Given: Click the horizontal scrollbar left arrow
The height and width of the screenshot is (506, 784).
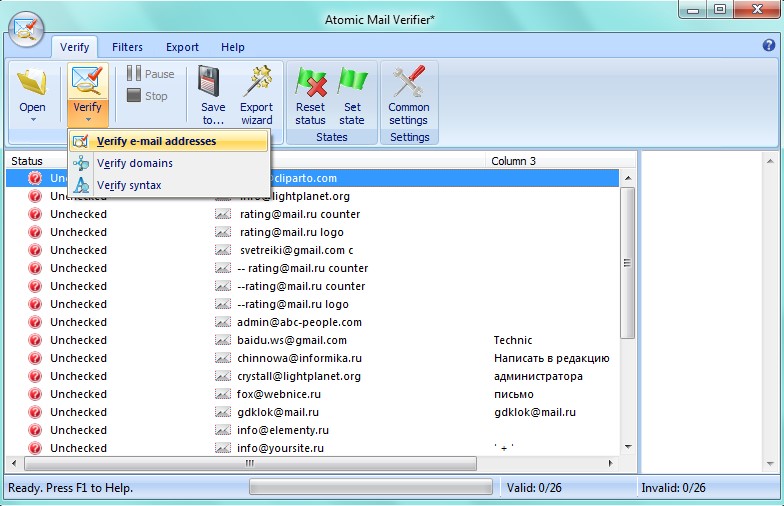Looking at the screenshot, I should pyautogui.click(x=14, y=464).
